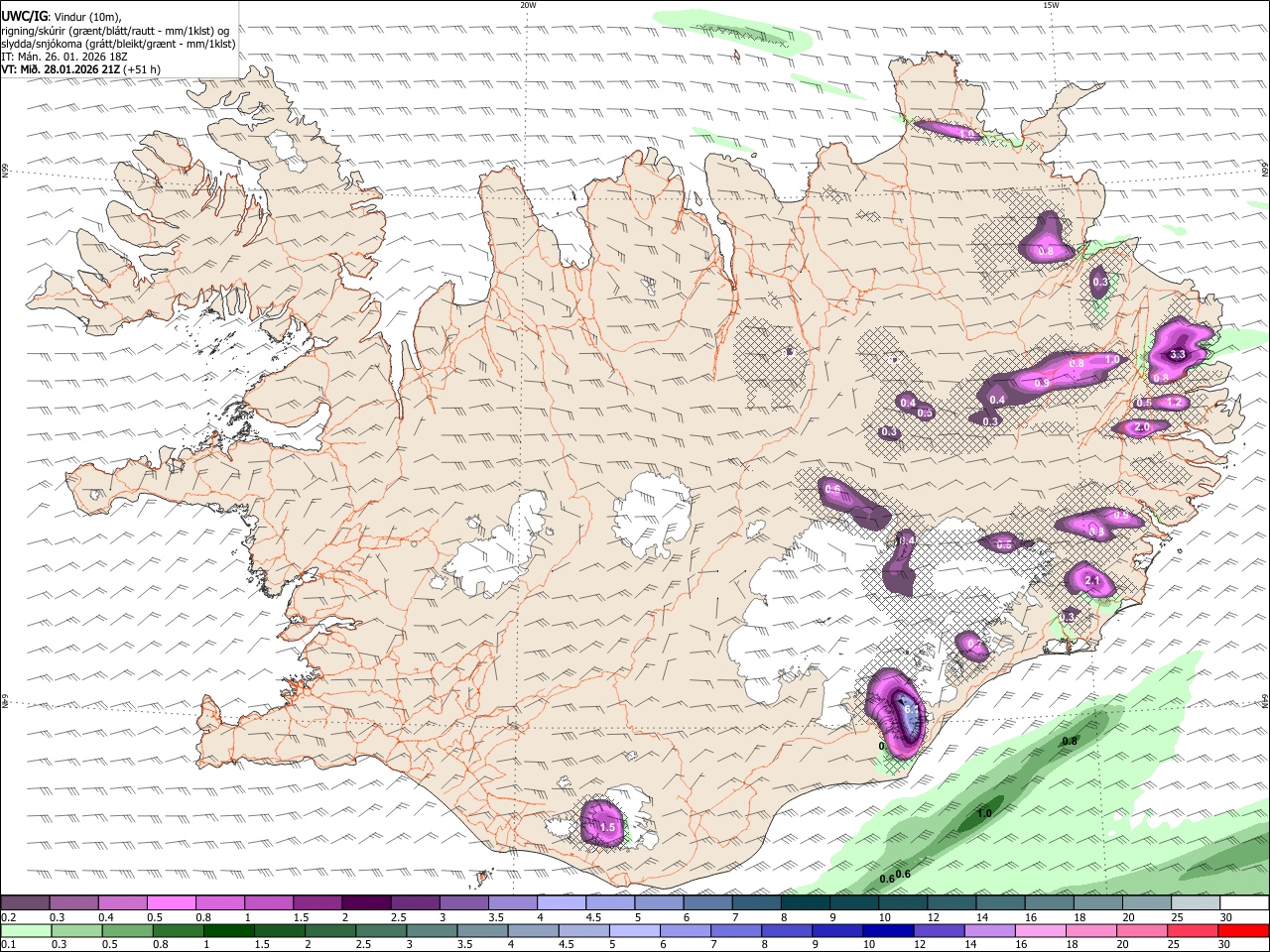This screenshot has height=952, width=1270.
Task: Click the UWC/IG Vindur (10m) title text
Action: [61, 17]
